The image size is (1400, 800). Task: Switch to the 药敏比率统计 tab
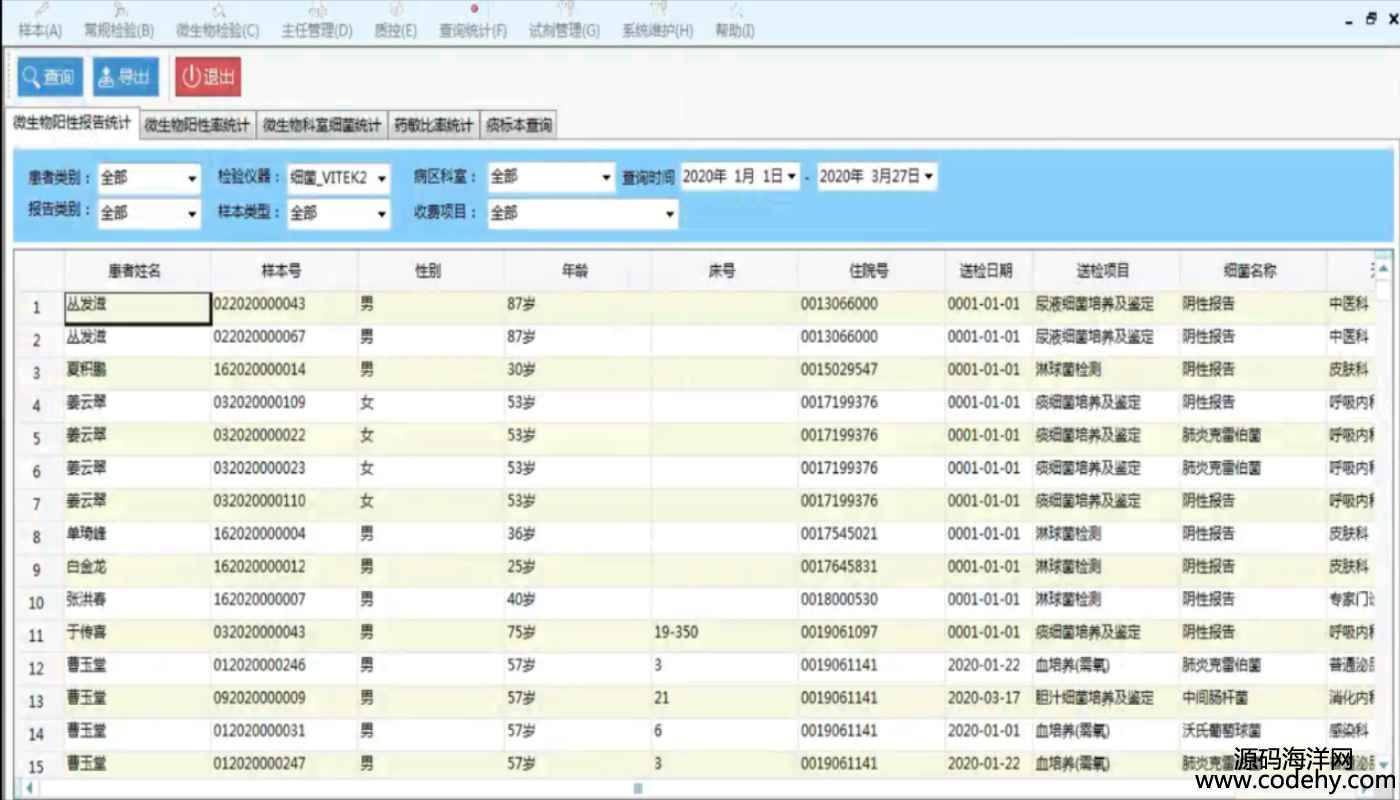pyautogui.click(x=433, y=125)
